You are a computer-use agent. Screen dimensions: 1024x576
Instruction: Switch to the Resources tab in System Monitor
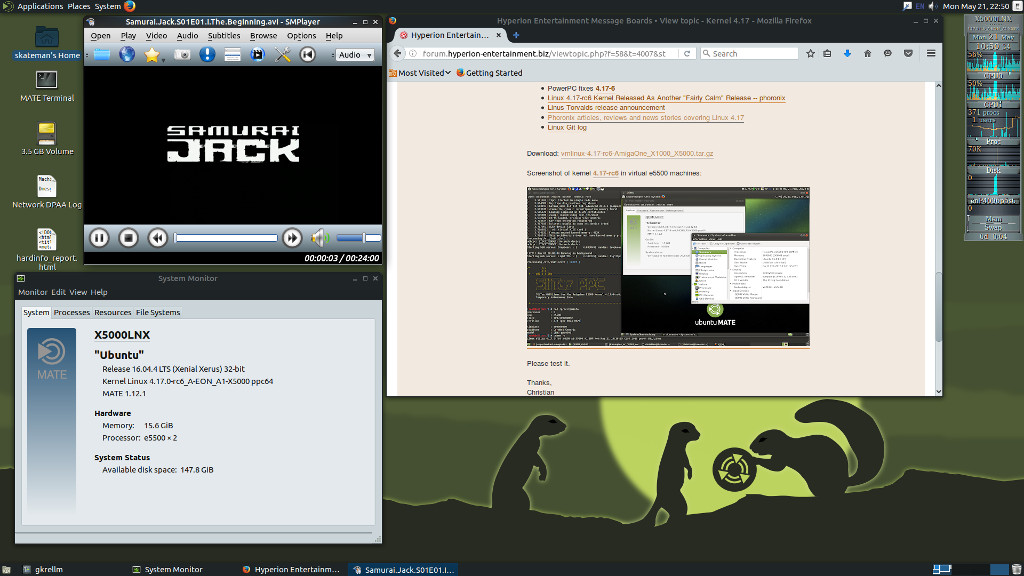[x=112, y=313]
